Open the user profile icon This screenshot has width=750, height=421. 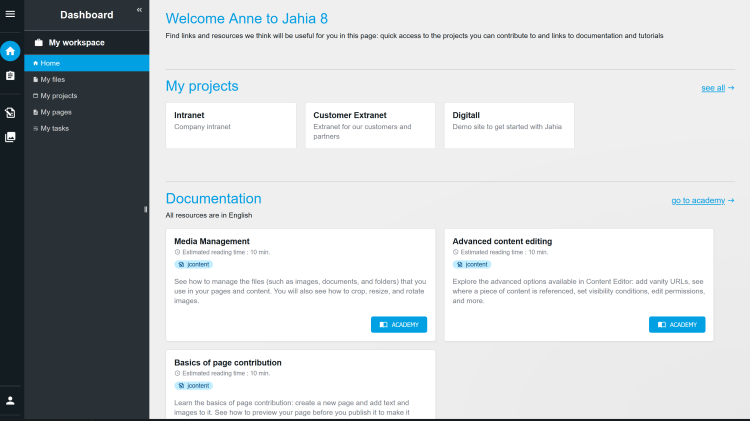click(x=10, y=400)
